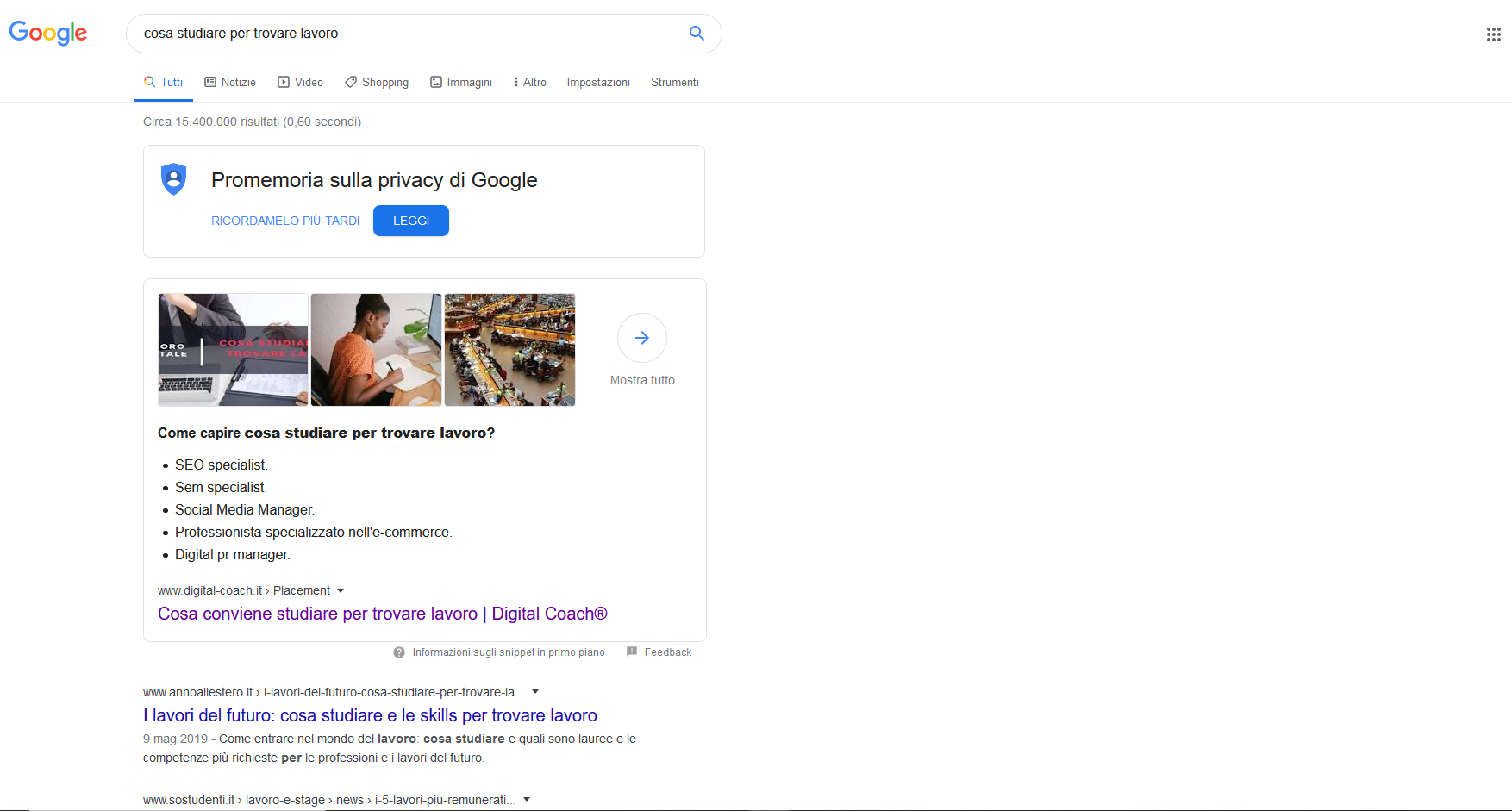The height and width of the screenshot is (811, 1512).
Task: Click RICORDAMELO PIÙ TARDI link
Action: click(285, 221)
